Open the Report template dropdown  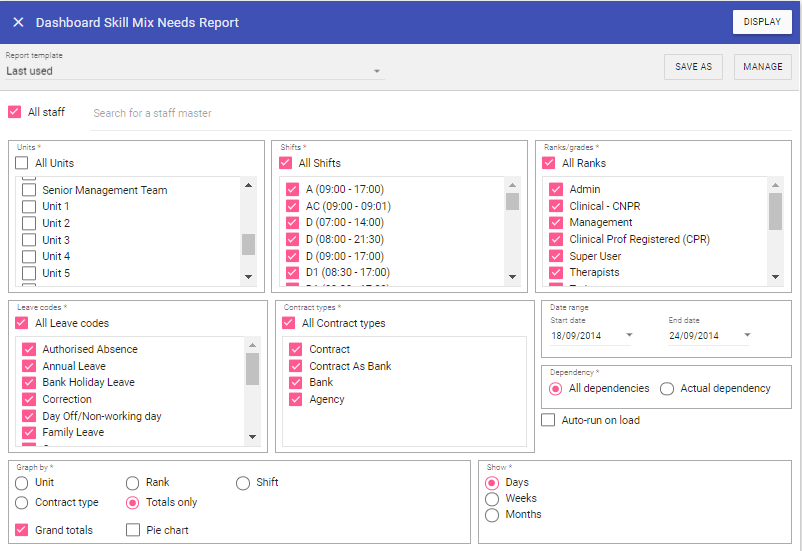[x=377, y=71]
